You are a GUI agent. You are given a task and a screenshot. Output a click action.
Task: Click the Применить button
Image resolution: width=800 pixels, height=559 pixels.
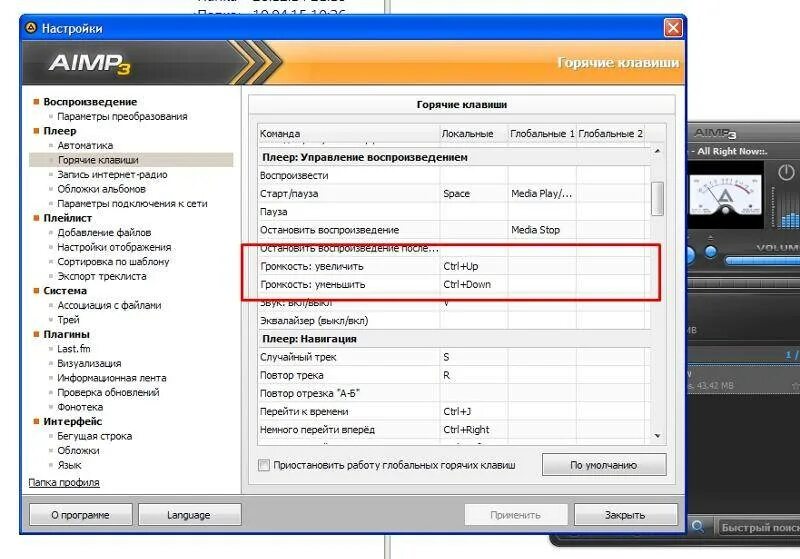(x=515, y=515)
